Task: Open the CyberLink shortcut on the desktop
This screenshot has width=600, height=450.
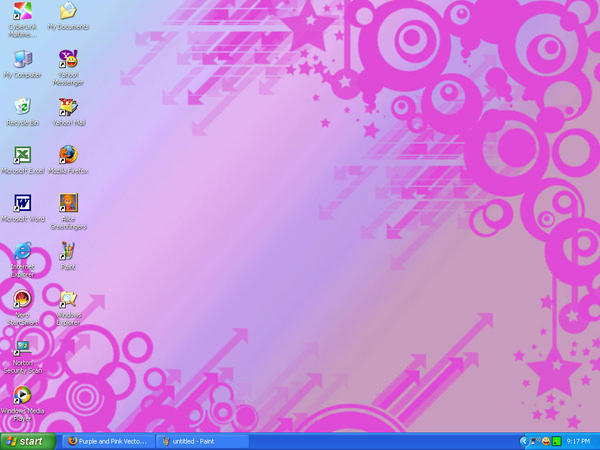Action: [x=22, y=11]
